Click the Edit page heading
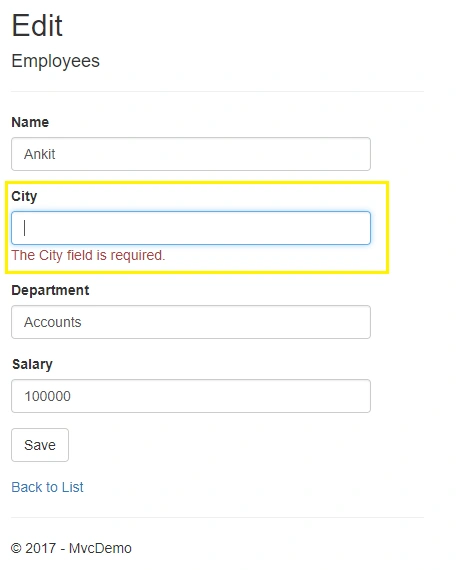This screenshot has height=570, width=457. click(x=37, y=25)
